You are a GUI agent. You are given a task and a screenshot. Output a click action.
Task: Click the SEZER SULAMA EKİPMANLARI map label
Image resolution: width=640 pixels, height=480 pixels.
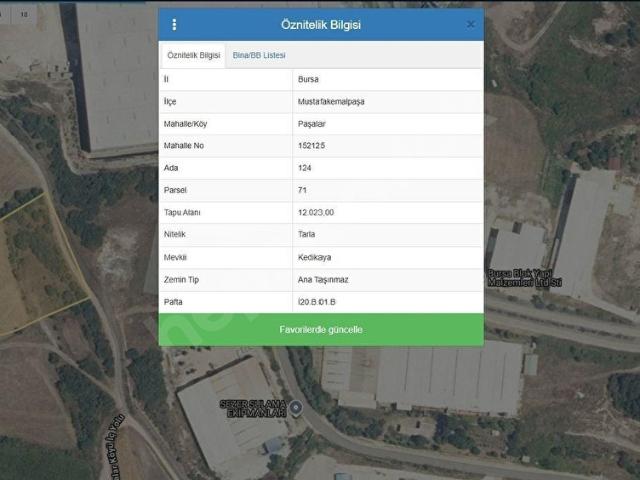(253, 409)
